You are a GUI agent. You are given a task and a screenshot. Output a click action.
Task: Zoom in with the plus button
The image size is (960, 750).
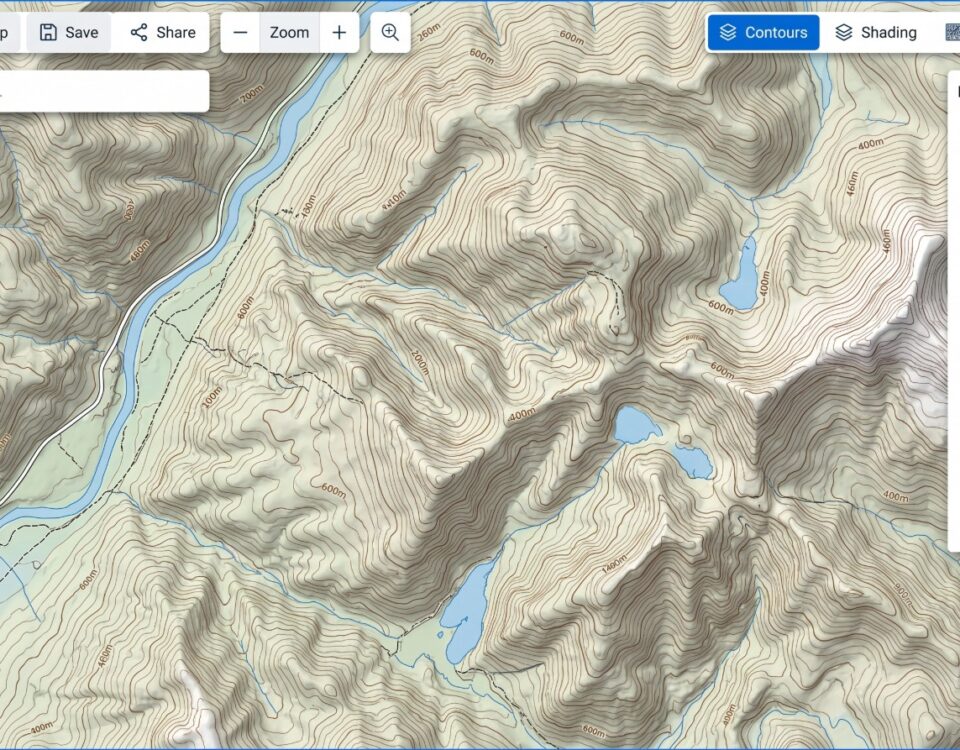click(339, 32)
